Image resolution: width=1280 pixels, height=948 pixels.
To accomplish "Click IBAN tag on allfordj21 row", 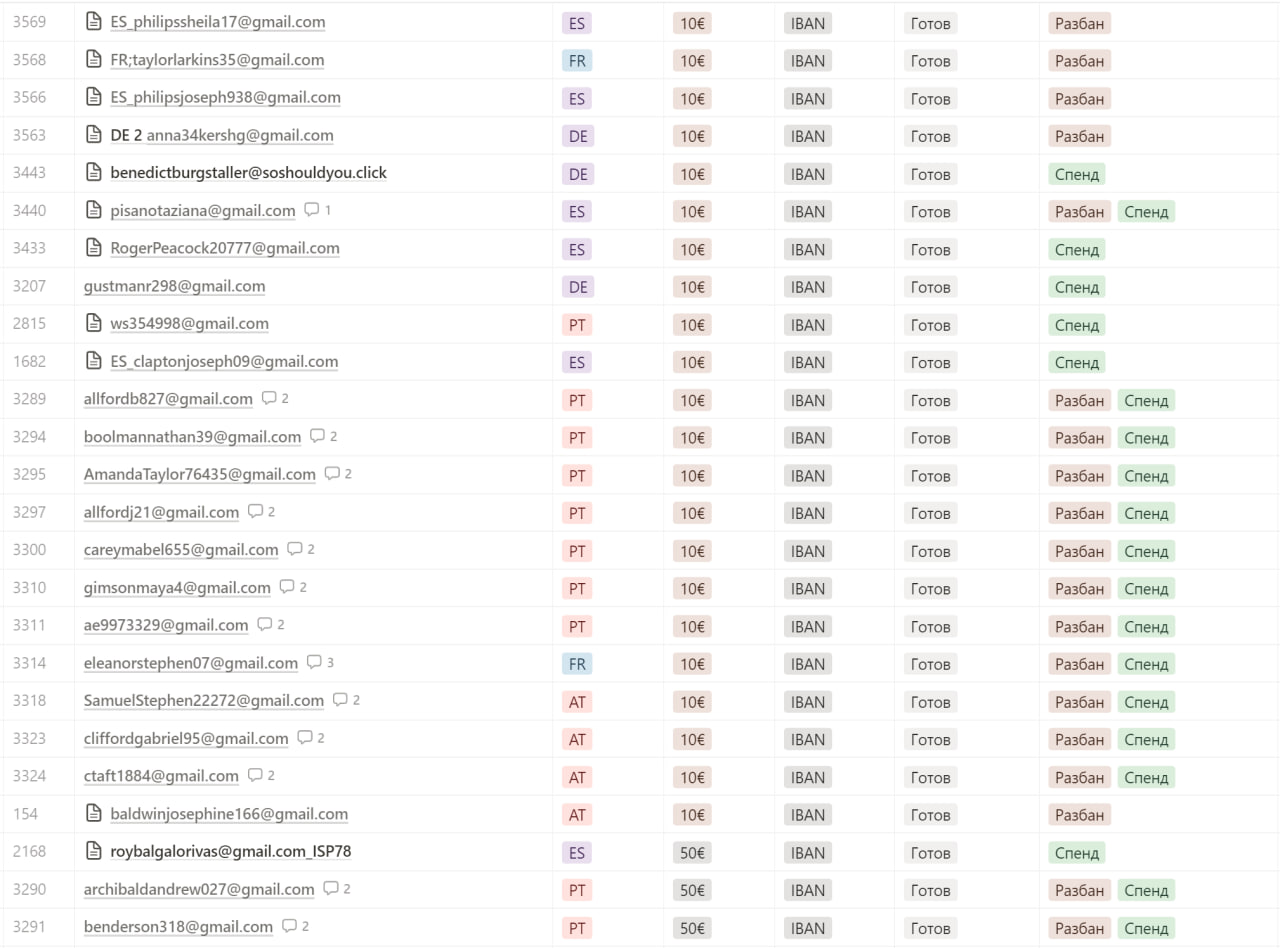I will (808, 513).
